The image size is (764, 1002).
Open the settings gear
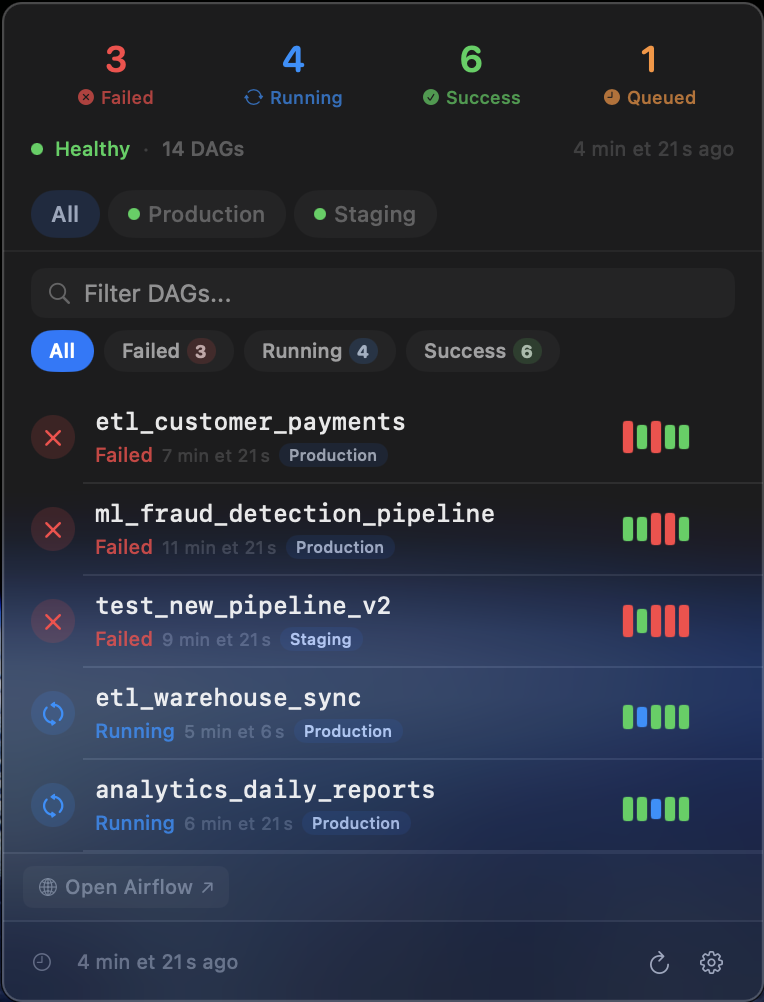point(711,962)
